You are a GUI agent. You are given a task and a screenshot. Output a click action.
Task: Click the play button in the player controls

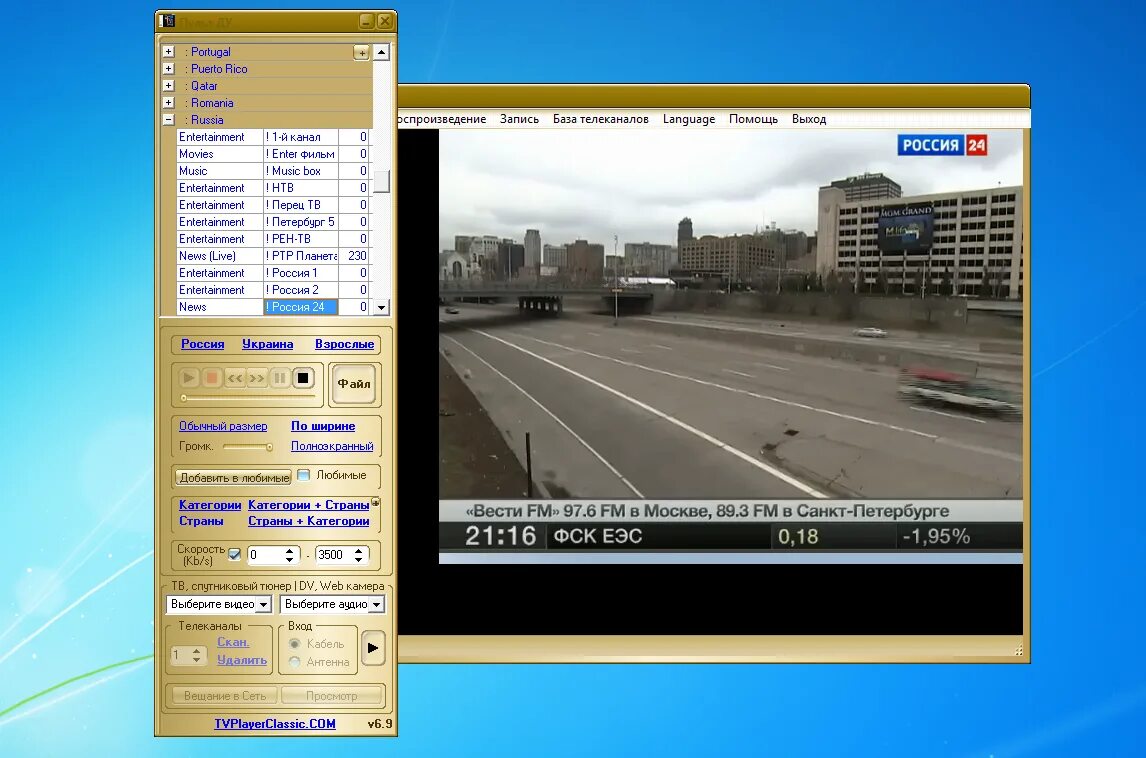click(x=189, y=378)
